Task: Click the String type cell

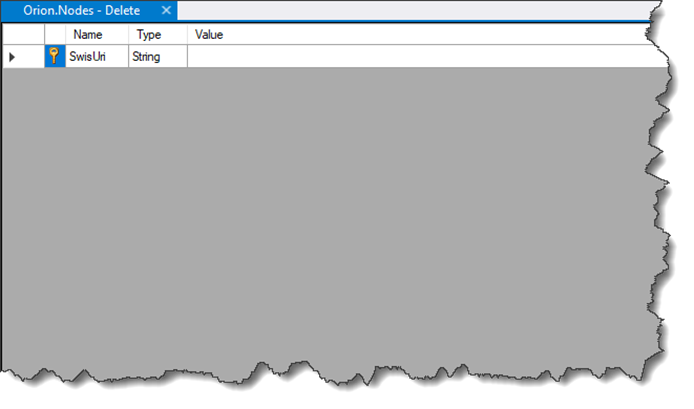Action: pyautogui.click(x=158, y=56)
